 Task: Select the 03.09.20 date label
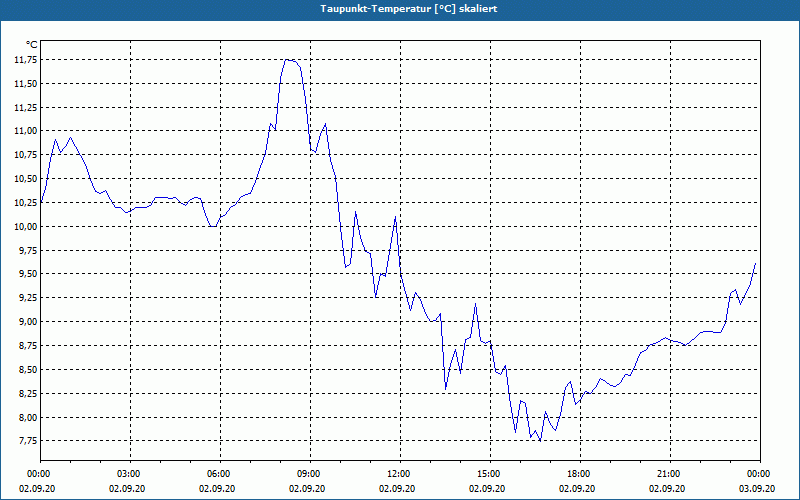pos(757,488)
